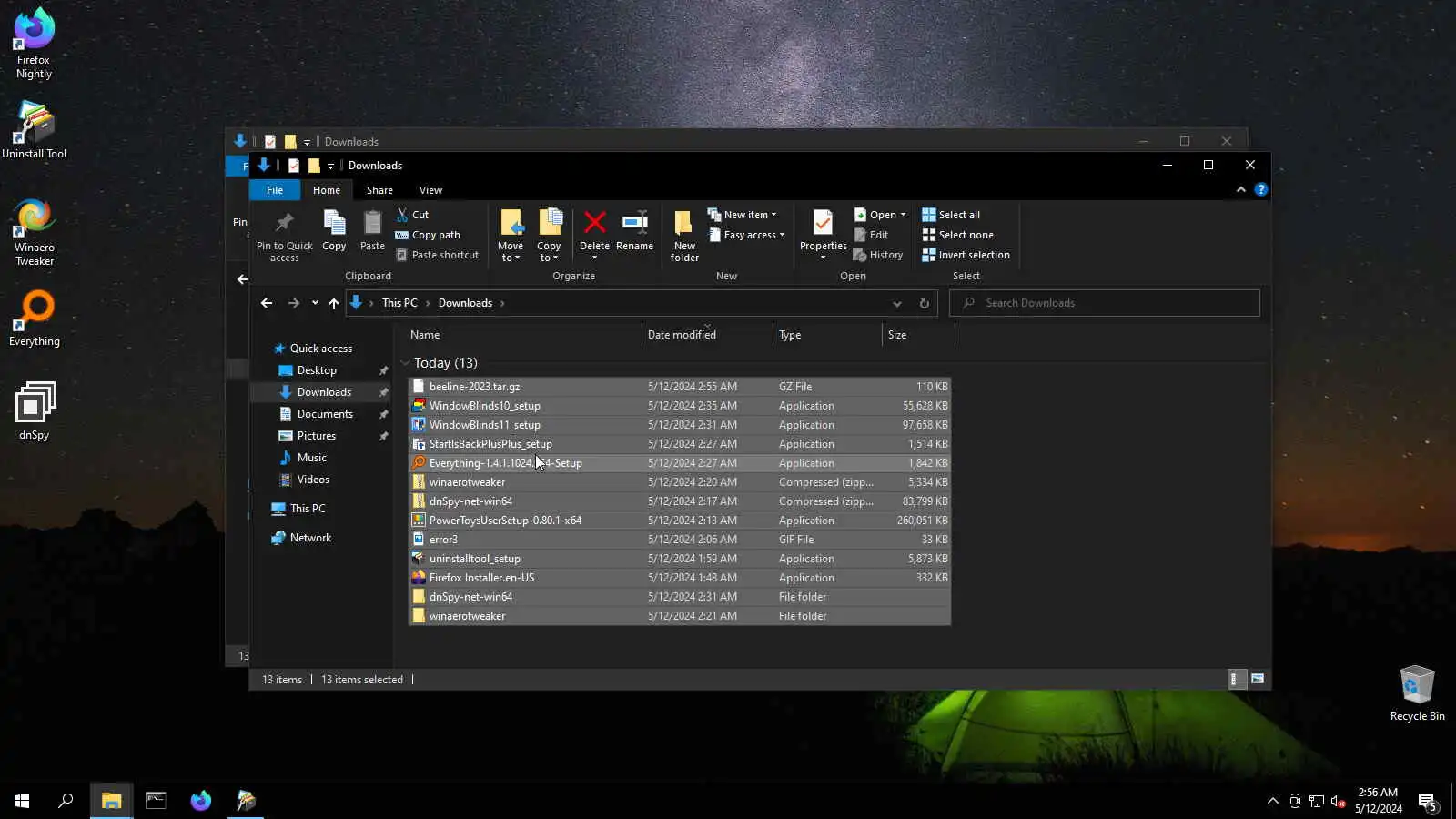Switch to details view in status bar
This screenshot has height=819, width=1456.
1236,679
